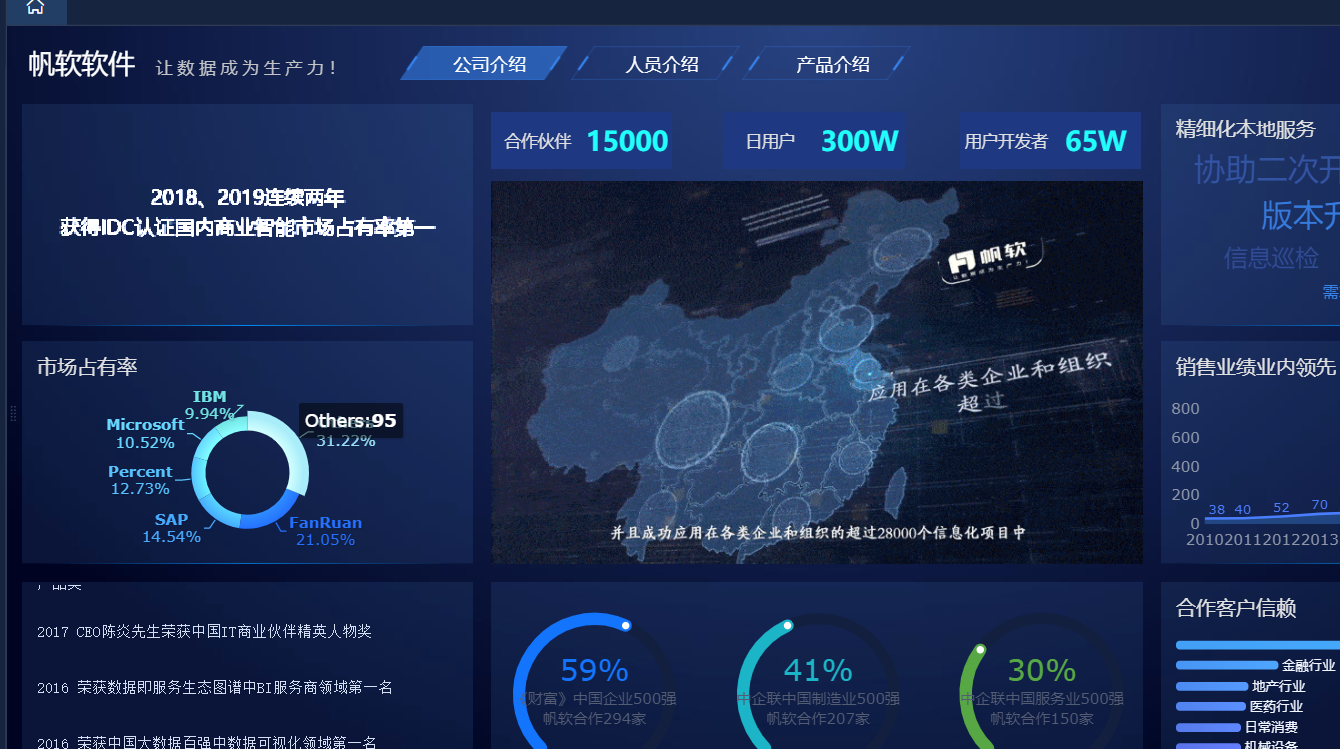
Task: Click the 医药行业 bar
Action: (x=1211, y=707)
